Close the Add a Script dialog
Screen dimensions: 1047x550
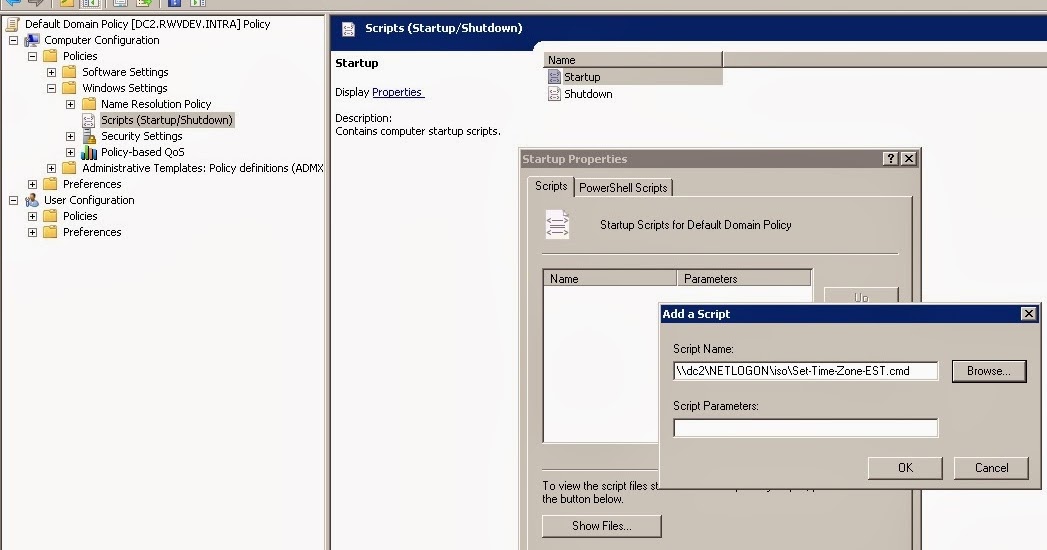coord(1029,314)
